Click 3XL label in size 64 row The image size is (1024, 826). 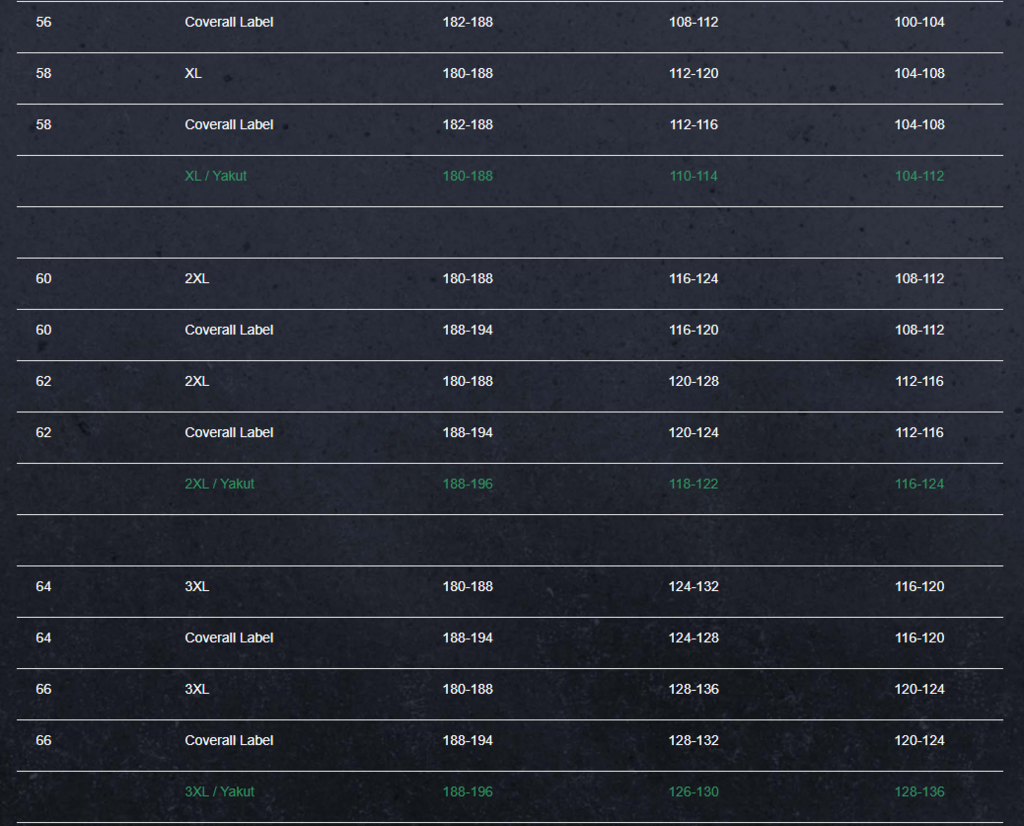pos(197,586)
